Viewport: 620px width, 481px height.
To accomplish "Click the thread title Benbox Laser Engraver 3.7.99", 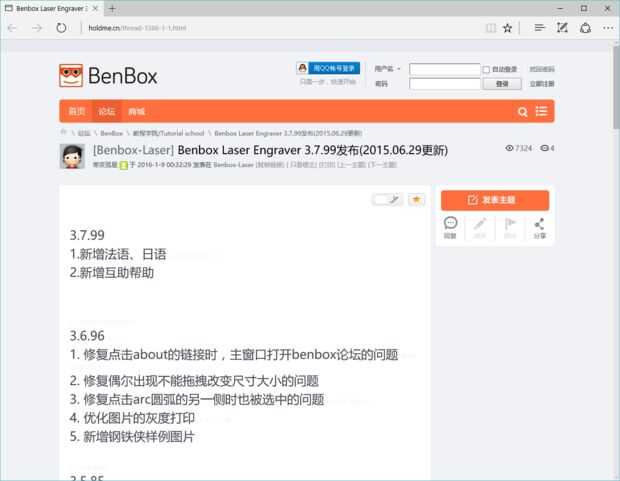I will click(x=312, y=150).
